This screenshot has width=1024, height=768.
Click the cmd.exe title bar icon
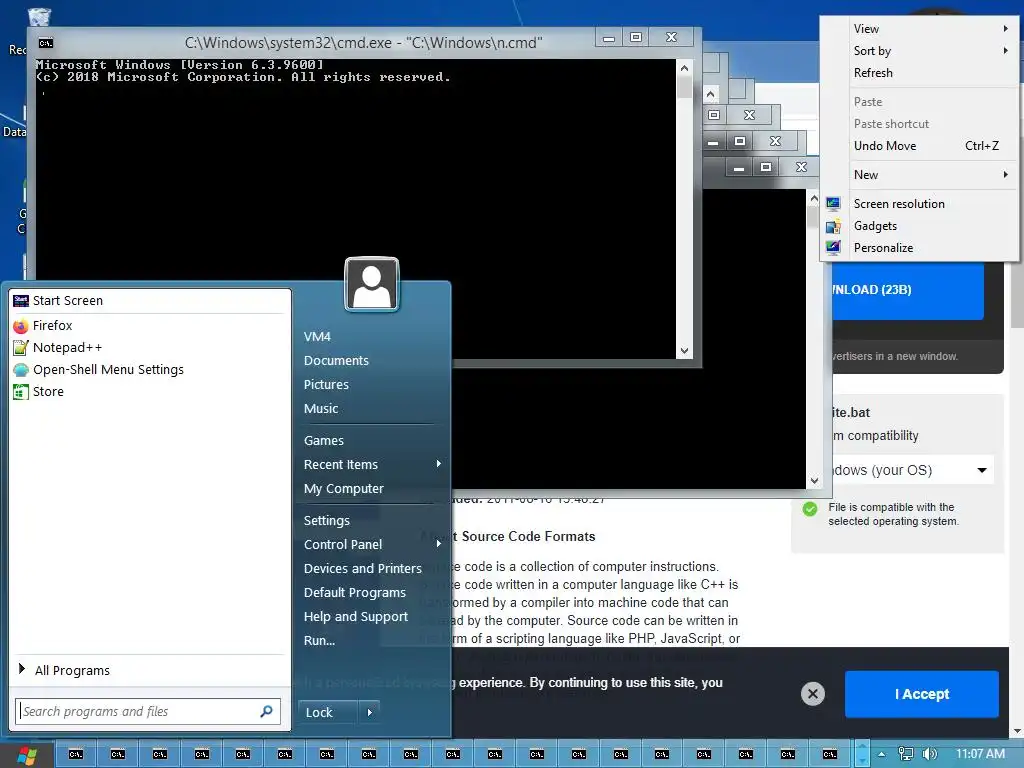click(x=46, y=43)
